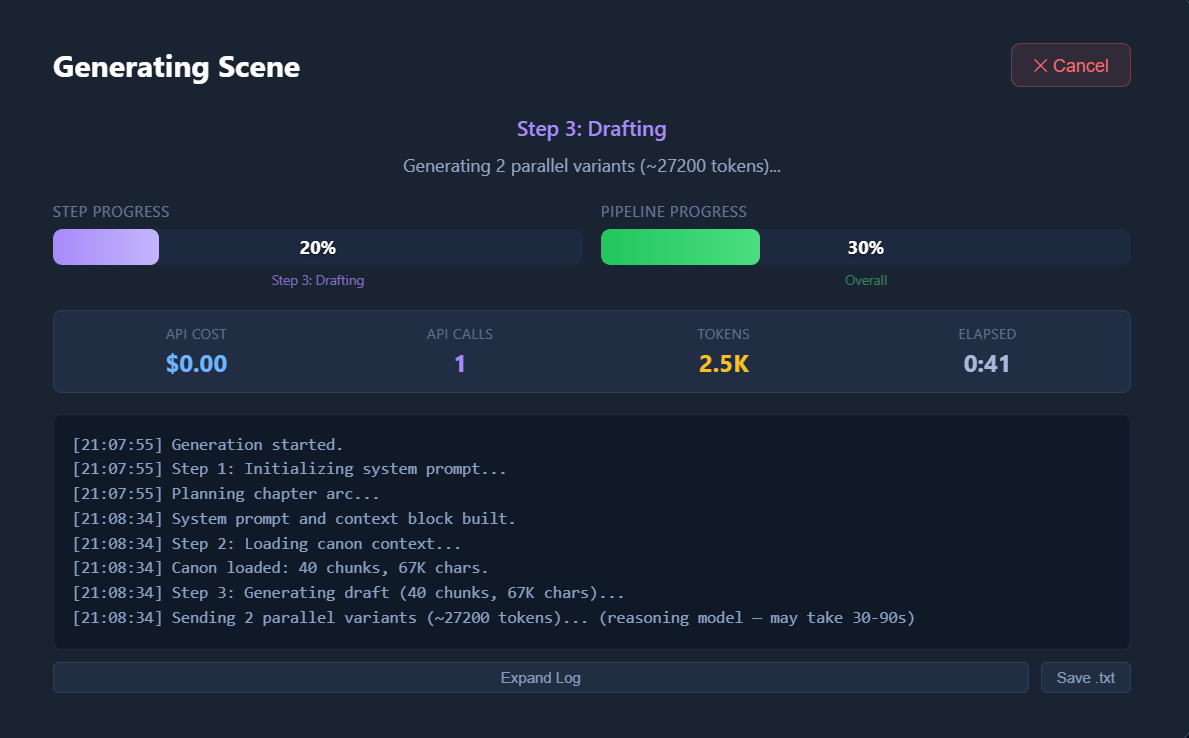1189x738 pixels.
Task: Click the PIPELINE PROGRESS label
Action: [x=673, y=212]
